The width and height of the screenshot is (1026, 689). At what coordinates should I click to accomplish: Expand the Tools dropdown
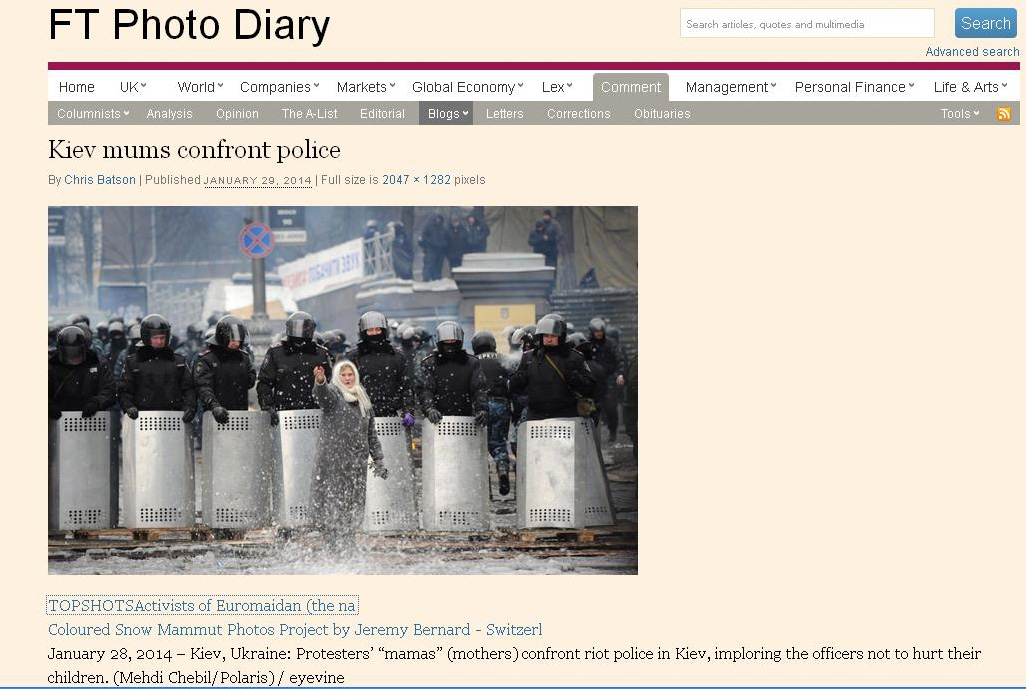point(960,114)
